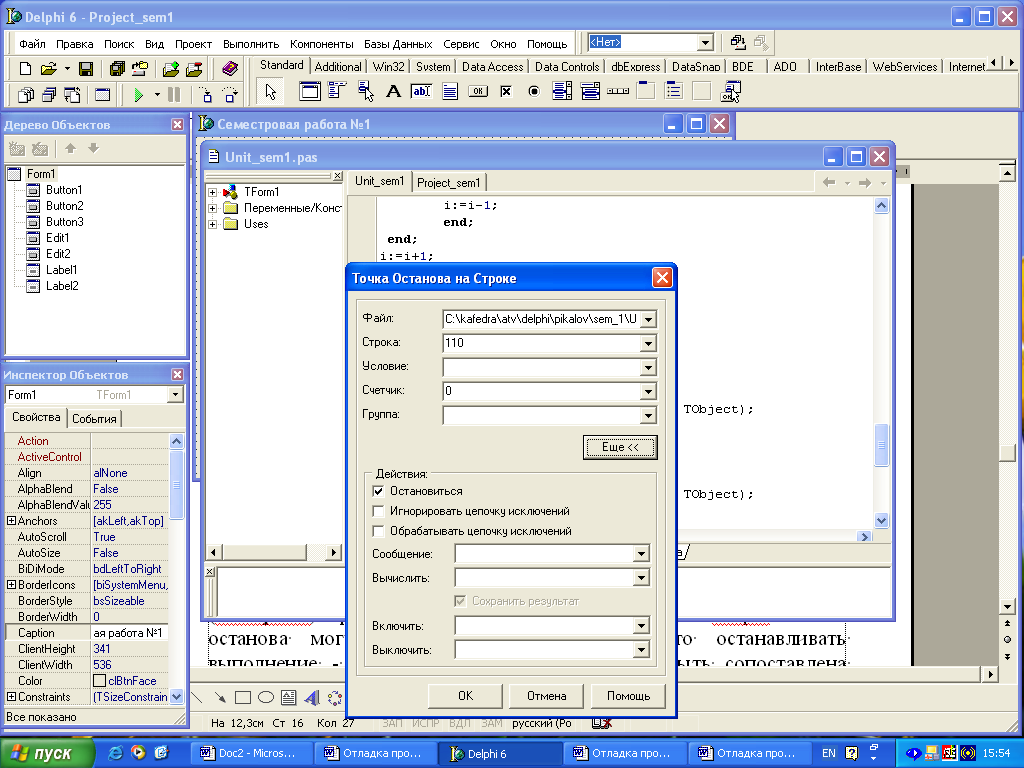Image resolution: width=1024 pixels, height=768 pixels.
Task: Select Button2 in the object tree
Action: (64, 206)
